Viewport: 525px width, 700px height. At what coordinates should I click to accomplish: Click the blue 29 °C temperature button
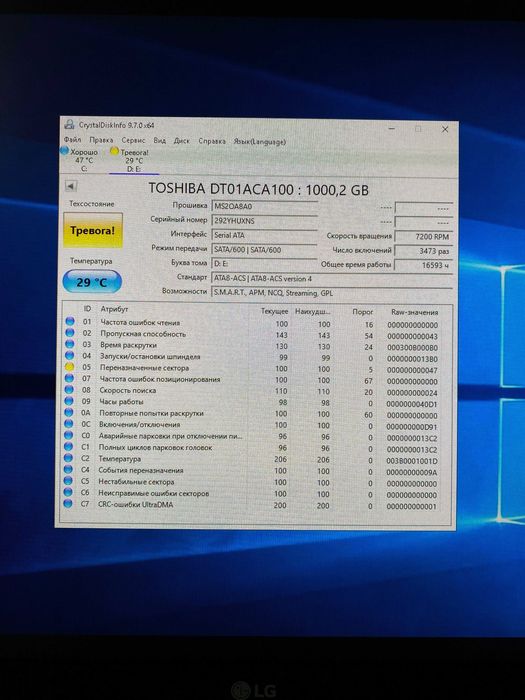pos(92,282)
